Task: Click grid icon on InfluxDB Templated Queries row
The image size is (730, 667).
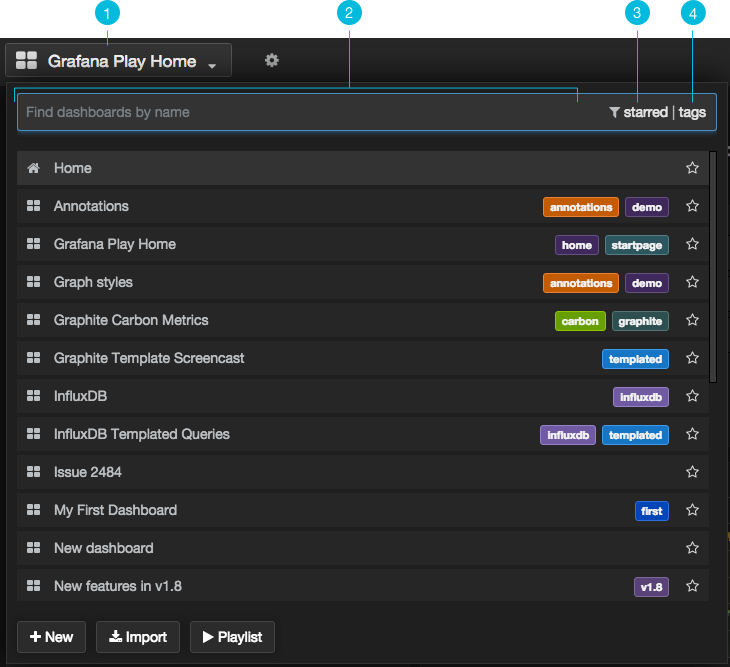Action: click(x=33, y=434)
